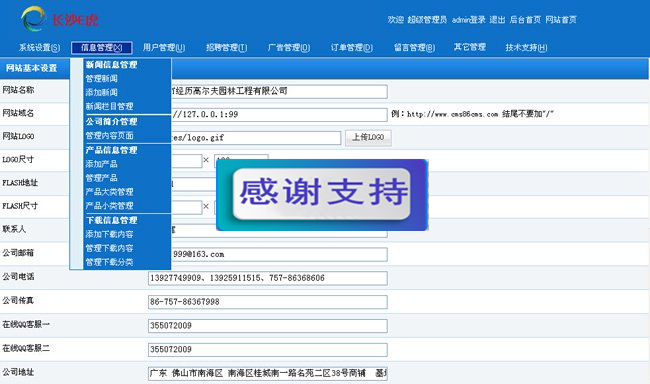Click the 上传LOGO button
The height and width of the screenshot is (384, 650).
(x=368, y=137)
